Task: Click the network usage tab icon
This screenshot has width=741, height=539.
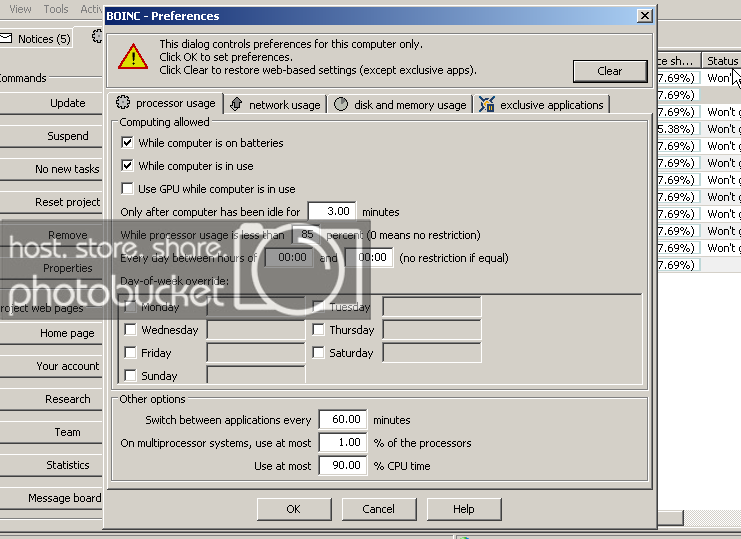Action: pos(236,104)
